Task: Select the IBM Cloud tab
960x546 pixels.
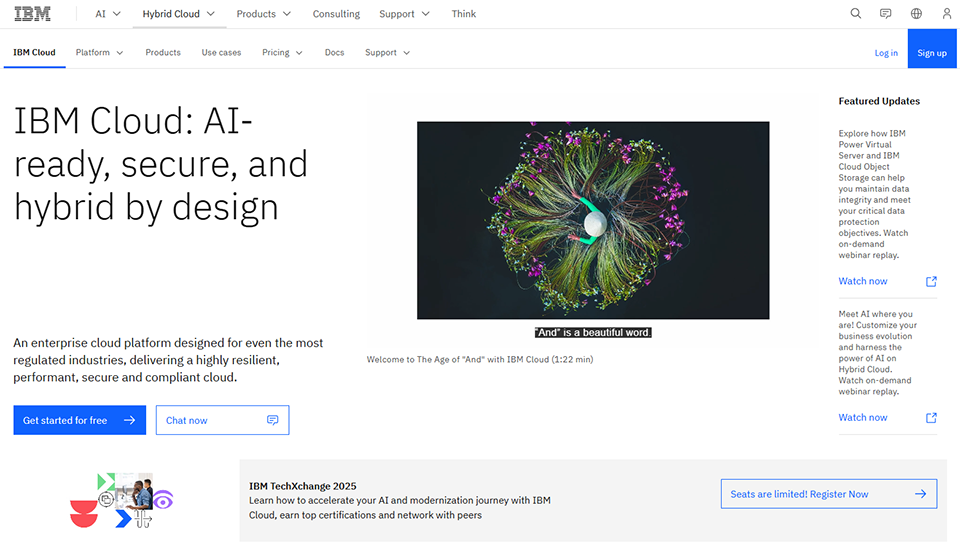Action: (34, 53)
